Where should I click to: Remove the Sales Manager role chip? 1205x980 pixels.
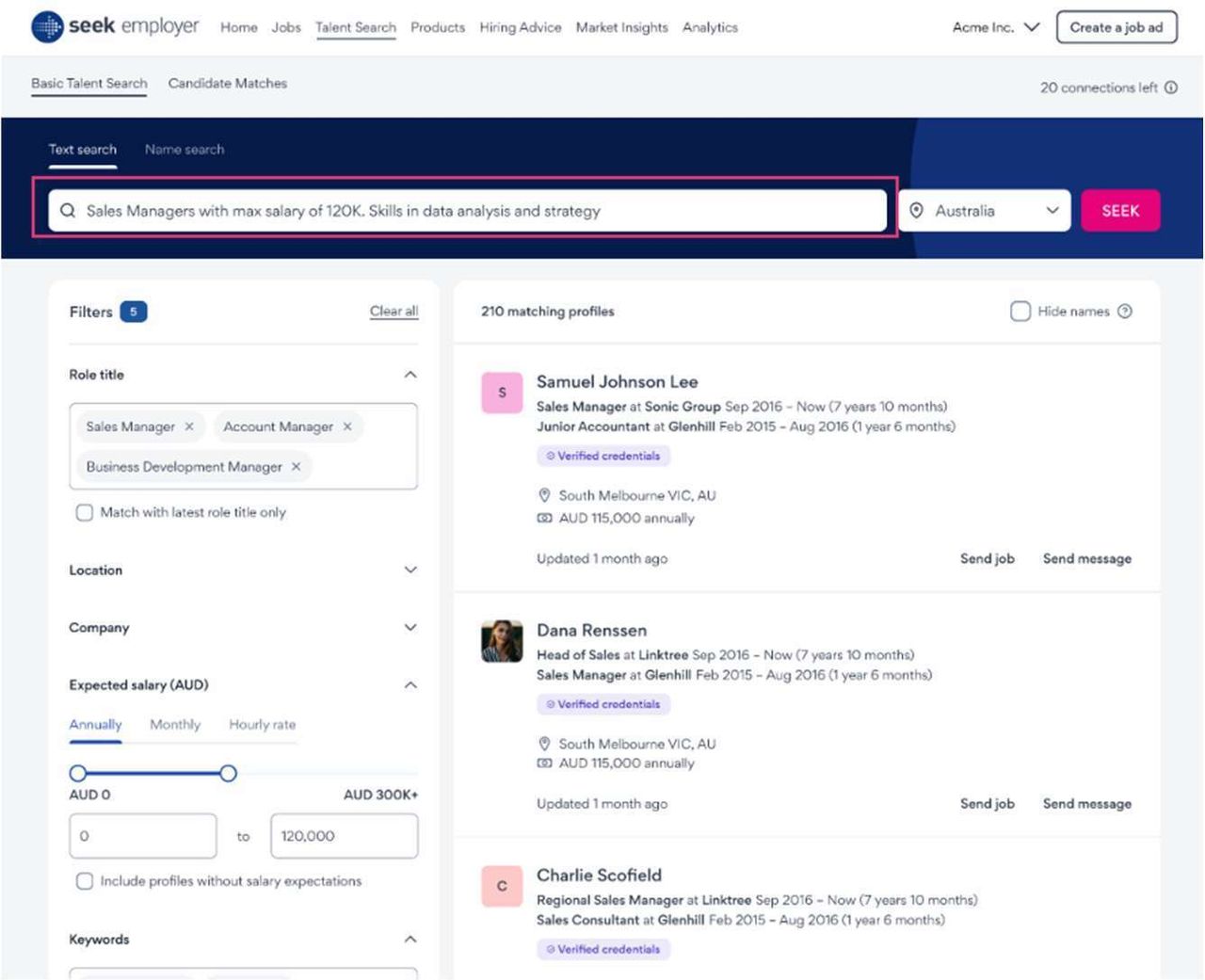coord(189,426)
